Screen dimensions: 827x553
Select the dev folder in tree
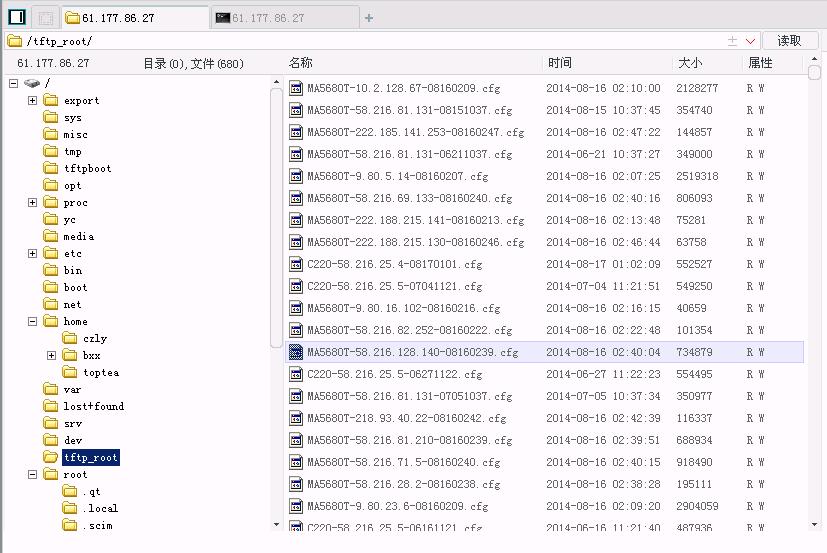[x=73, y=440]
